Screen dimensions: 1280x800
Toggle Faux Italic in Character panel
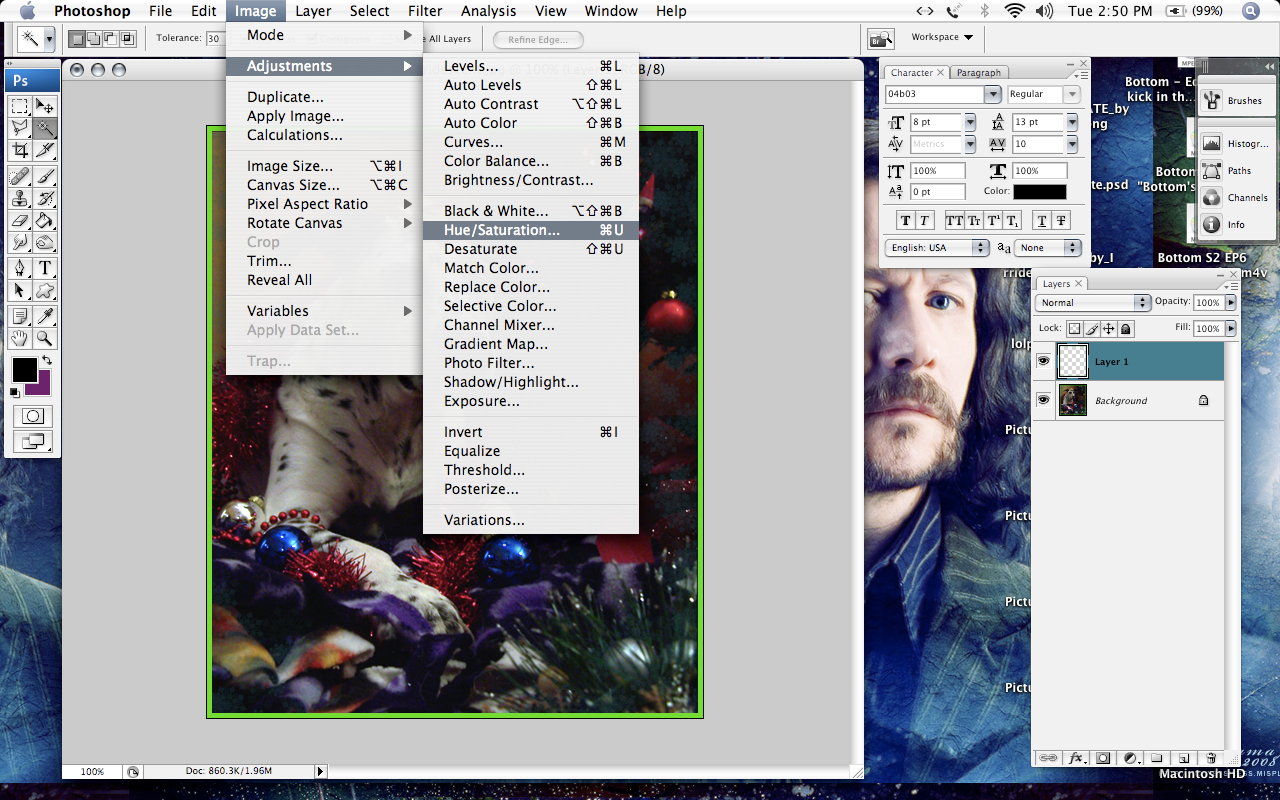(x=925, y=221)
